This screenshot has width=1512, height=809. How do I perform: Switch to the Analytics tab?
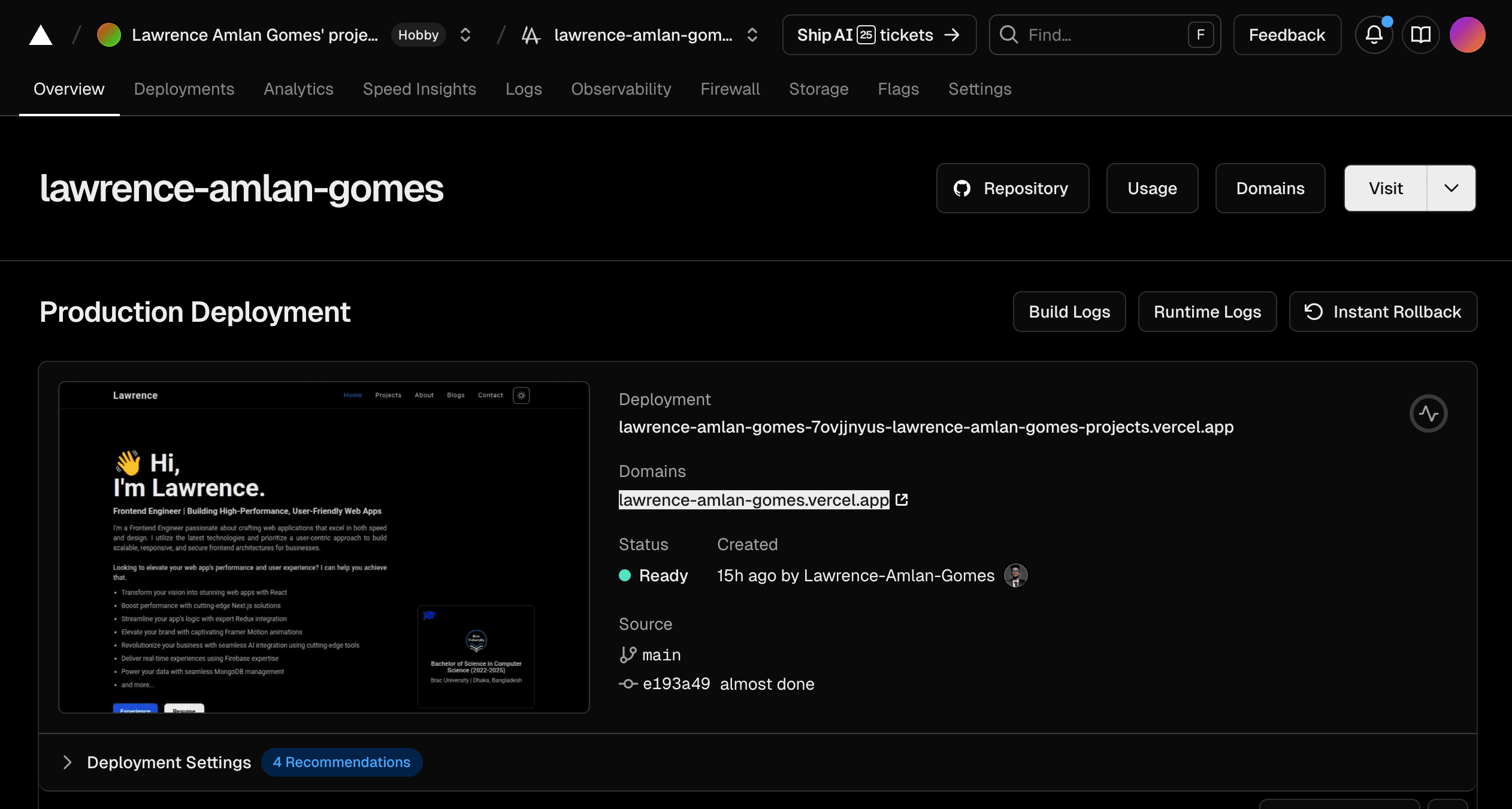tap(298, 89)
